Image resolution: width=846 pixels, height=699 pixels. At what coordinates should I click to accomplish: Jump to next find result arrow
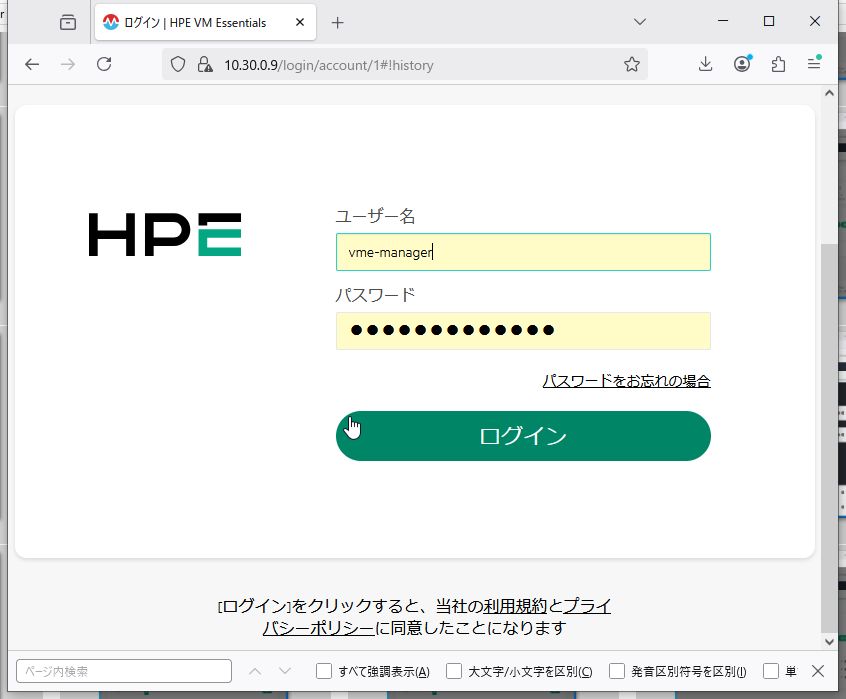(285, 671)
